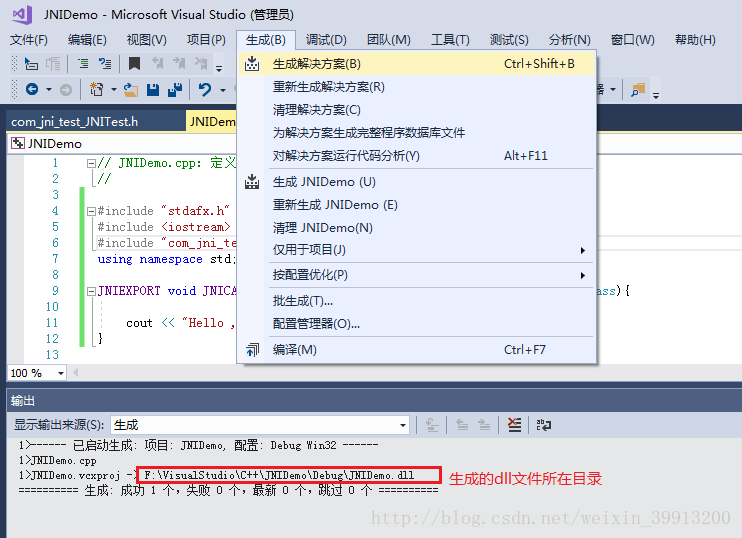Click the member list display toolbar icon
The image size is (742, 538).
(31, 63)
